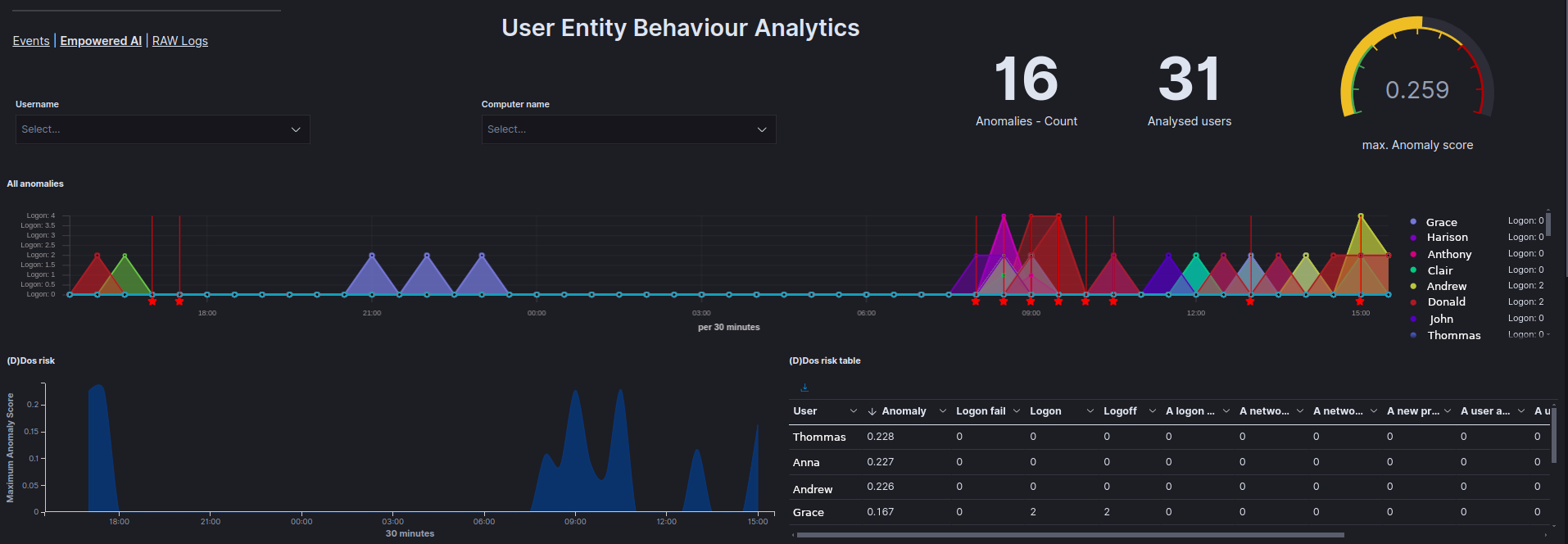Expand the Logon fail column options chevron

(1017, 411)
